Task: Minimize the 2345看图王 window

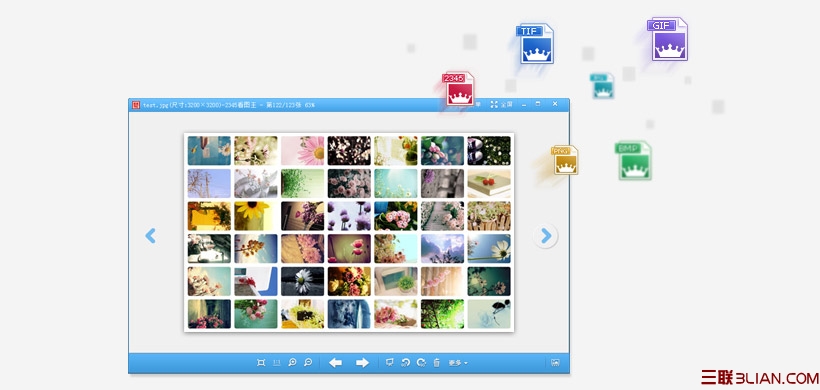Action: coord(524,105)
